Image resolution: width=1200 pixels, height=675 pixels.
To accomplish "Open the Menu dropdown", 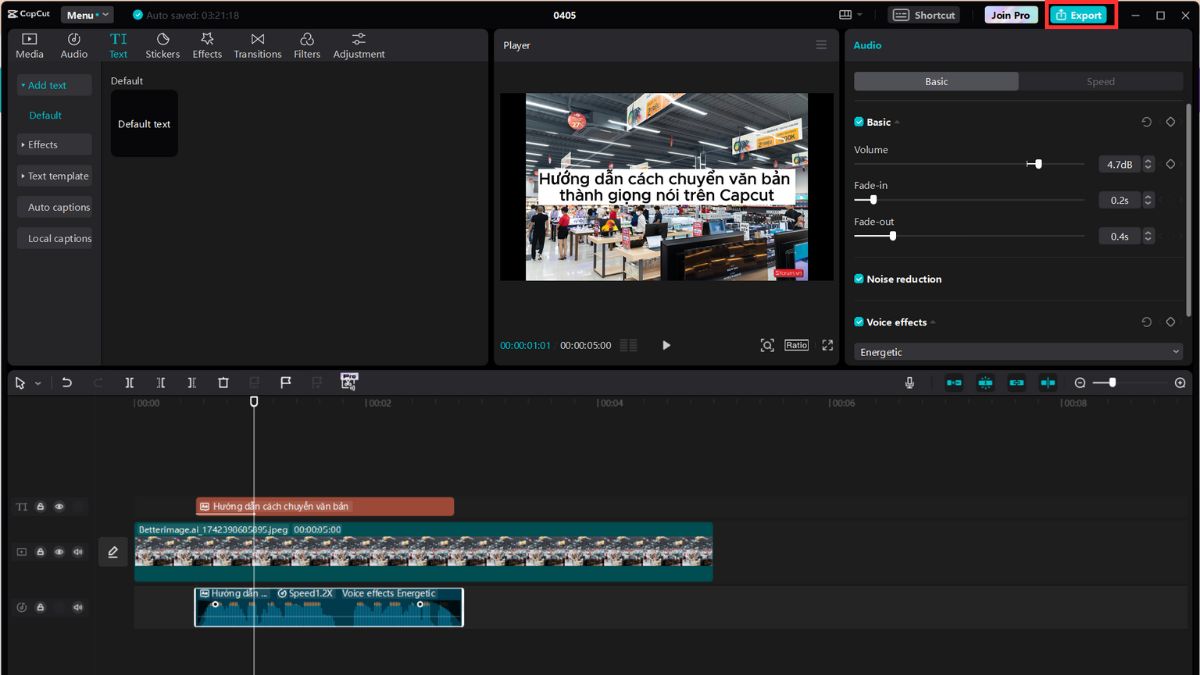I will (87, 15).
